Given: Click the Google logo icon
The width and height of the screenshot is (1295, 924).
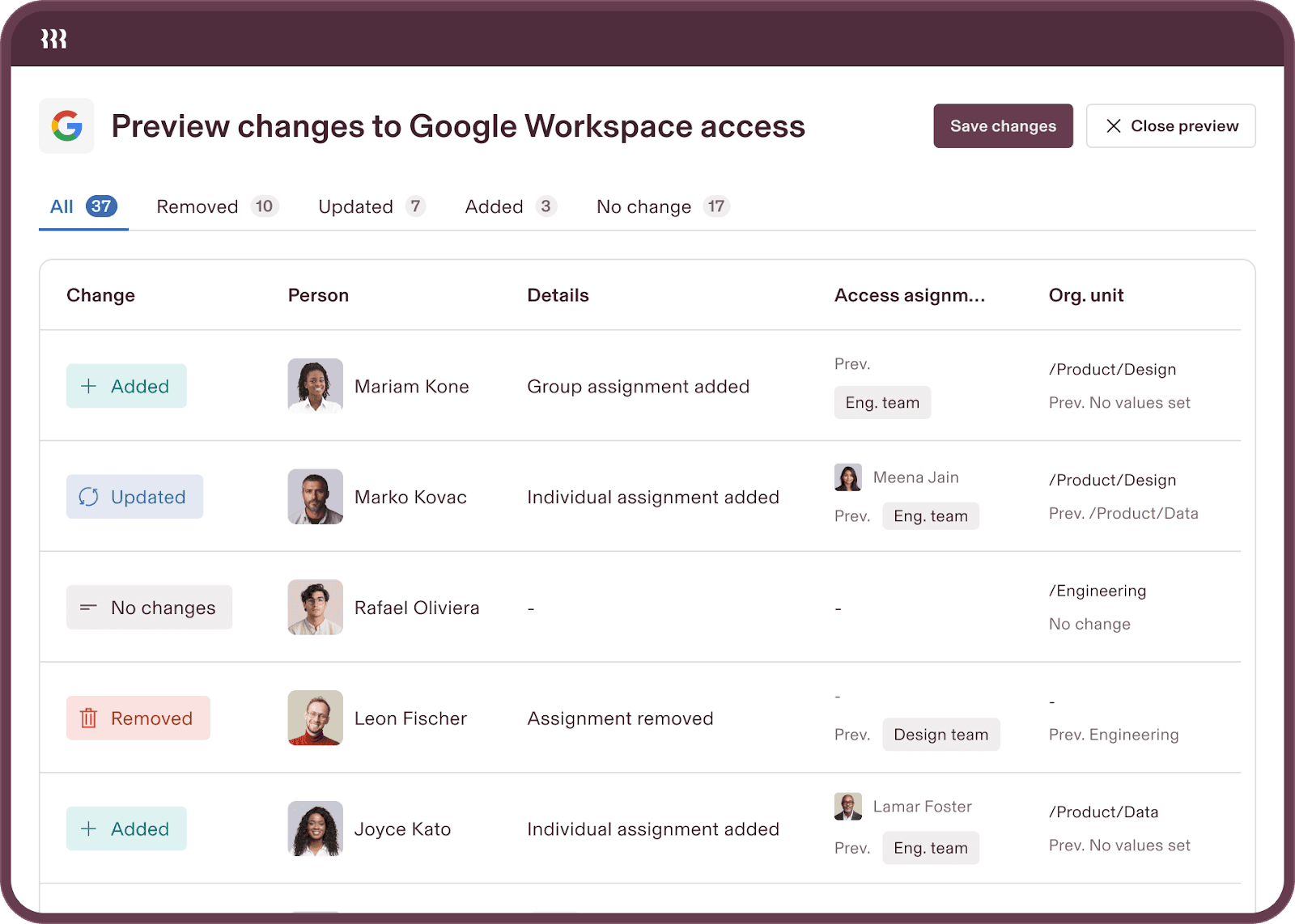Looking at the screenshot, I should click(66, 126).
